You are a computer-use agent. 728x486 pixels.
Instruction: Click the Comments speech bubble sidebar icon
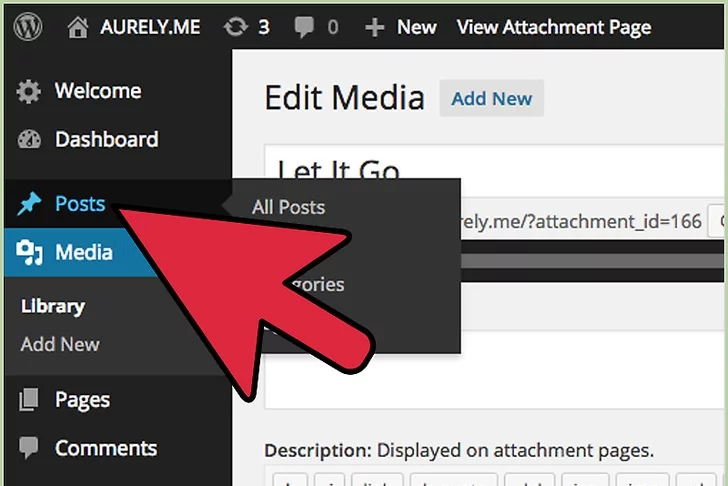pyautogui.click(x=30, y=448)
